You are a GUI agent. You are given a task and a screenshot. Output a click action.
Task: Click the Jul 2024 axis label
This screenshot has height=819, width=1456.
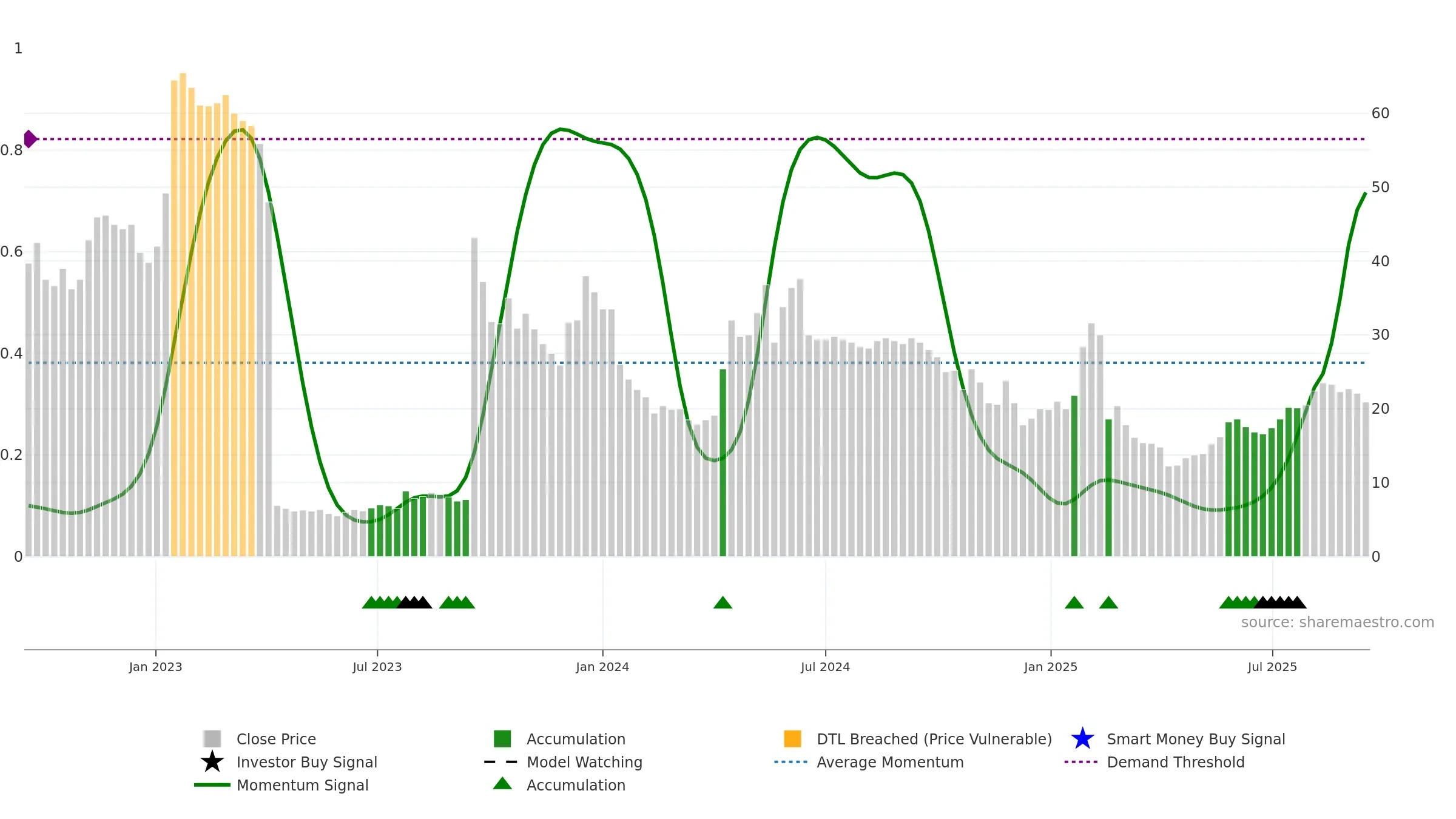pos(825,667)
